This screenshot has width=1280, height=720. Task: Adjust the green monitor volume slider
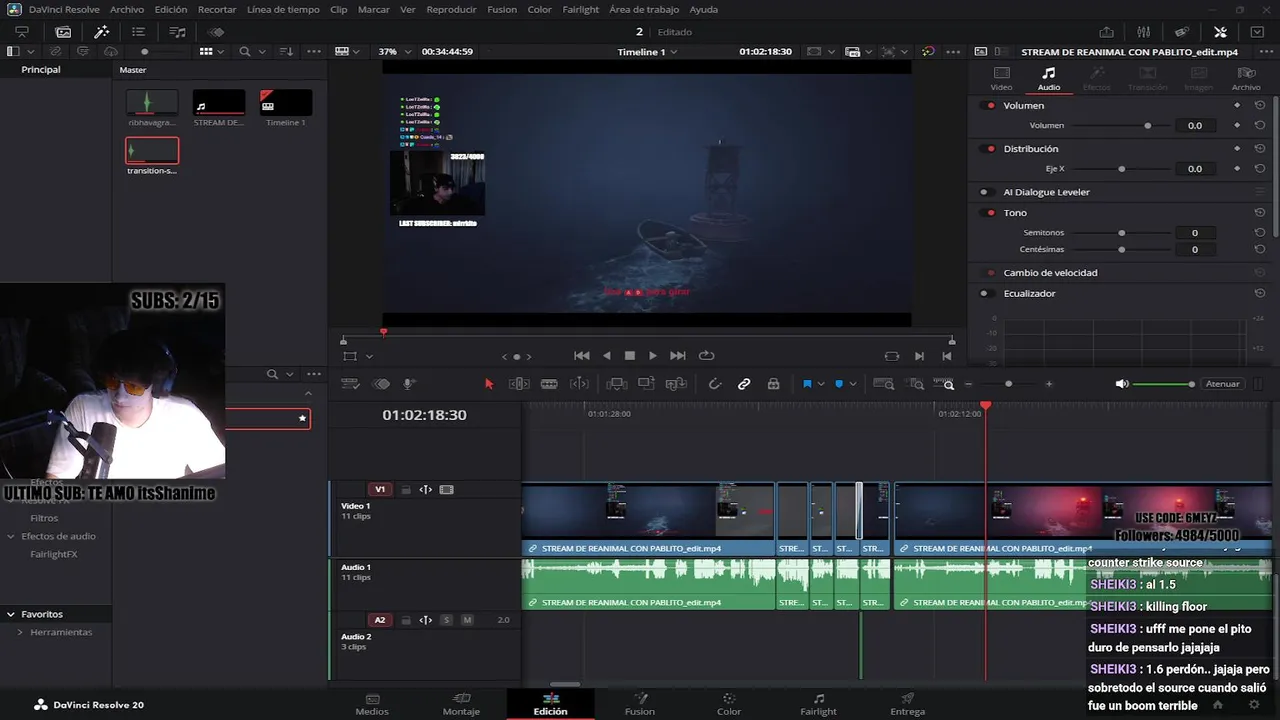1163,384
